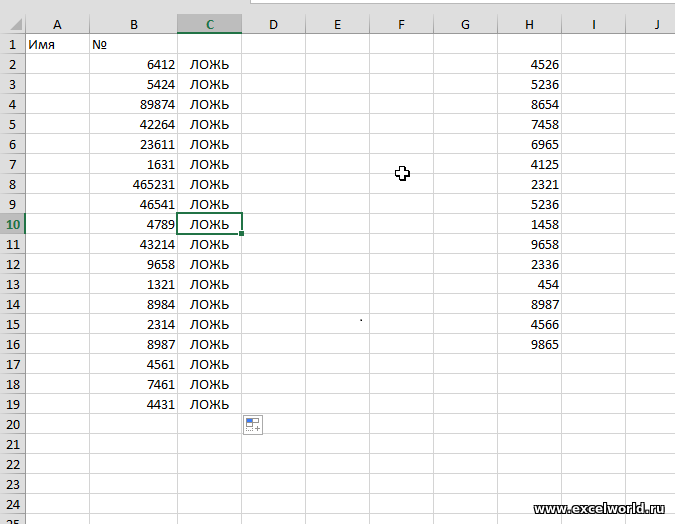Click cell with value 89874

(x=133, y=105)
